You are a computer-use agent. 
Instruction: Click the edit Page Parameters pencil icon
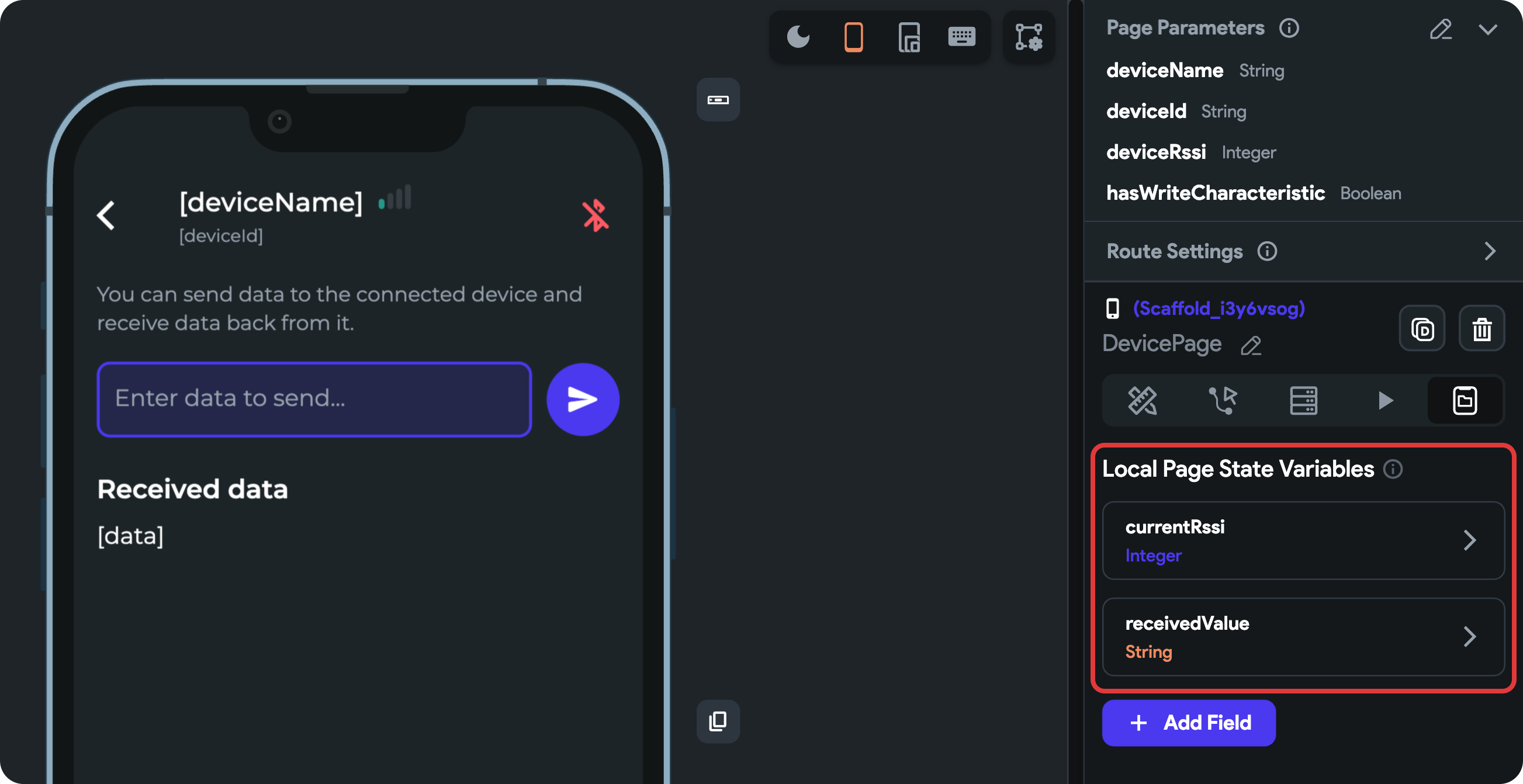click(x=1440, y=29)
